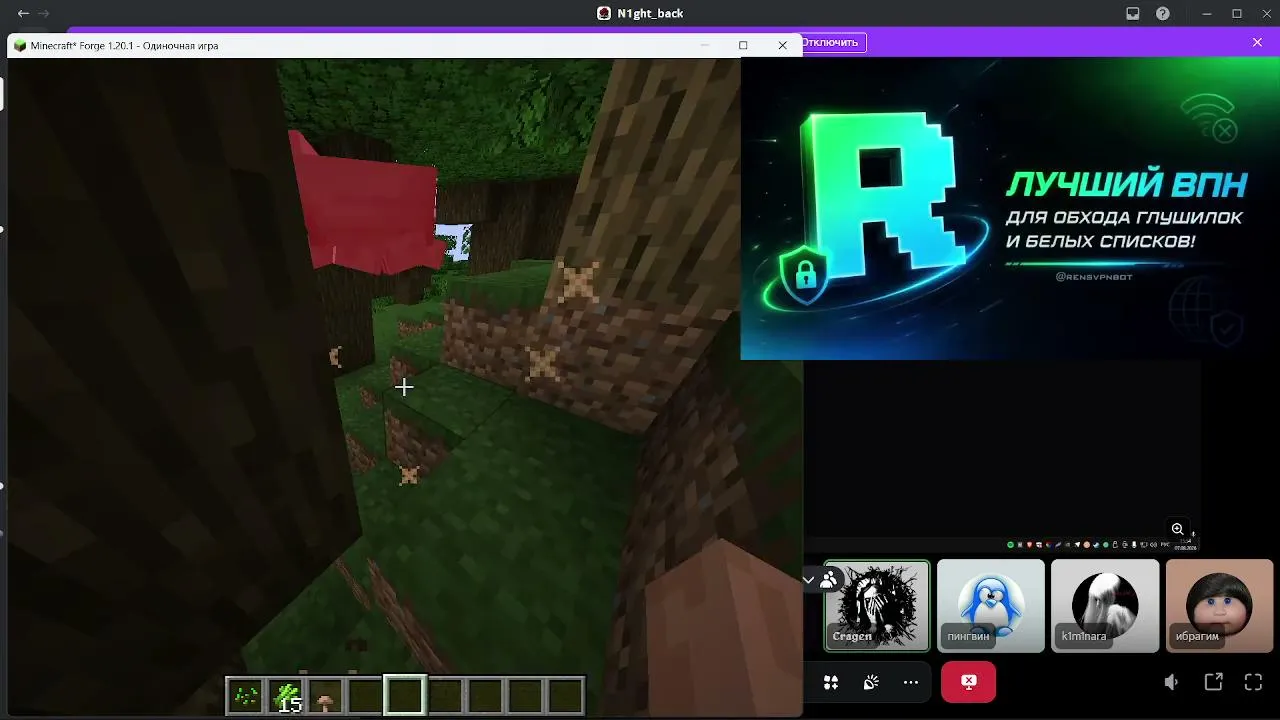Image resolution: width=1280 pixels, height=720 pixels.
Task: Click the crosshair in the Minecraft view
Action: point(404,387)
